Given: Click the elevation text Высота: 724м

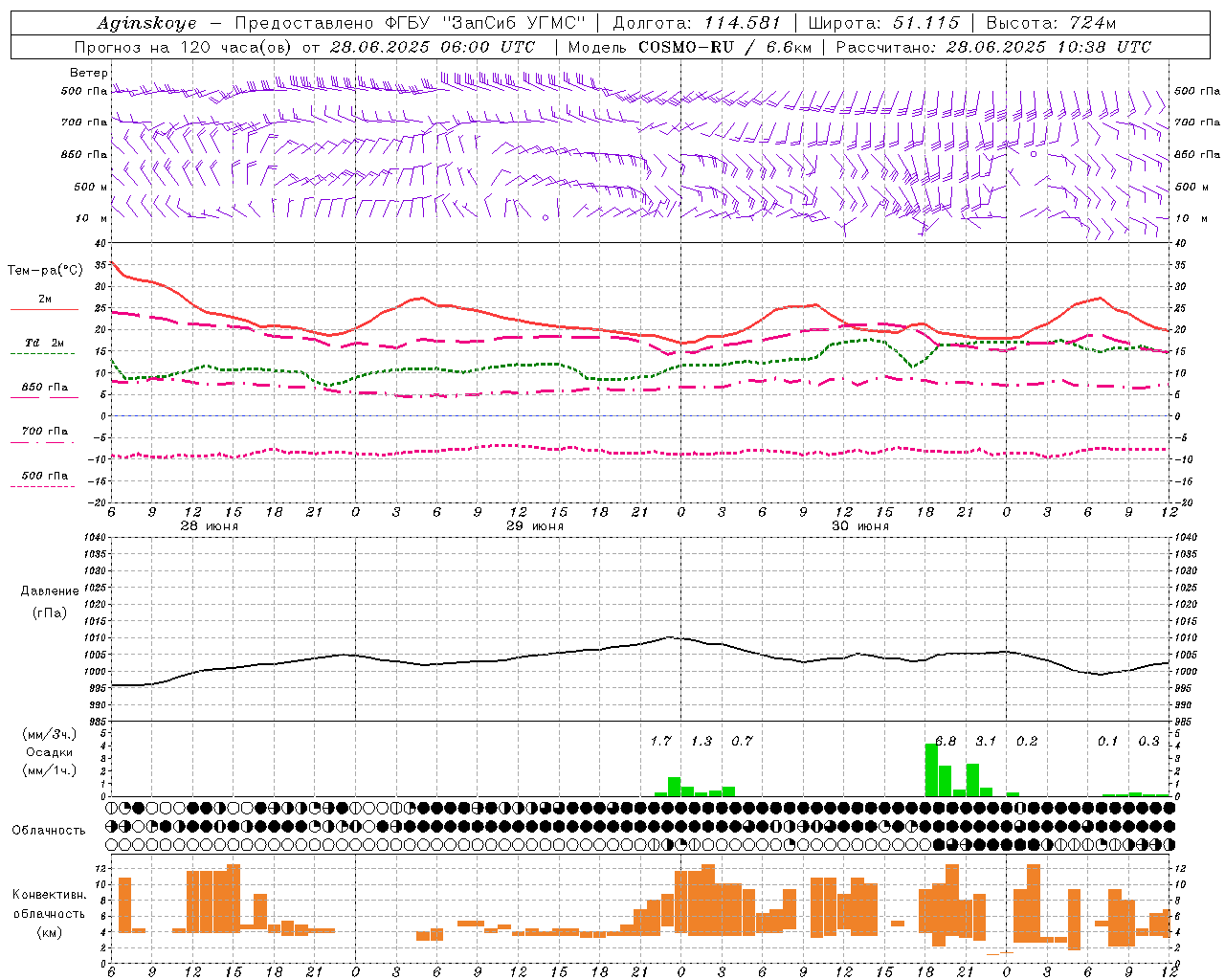Looking at the screenshot, I should (x=1051, y=23).
